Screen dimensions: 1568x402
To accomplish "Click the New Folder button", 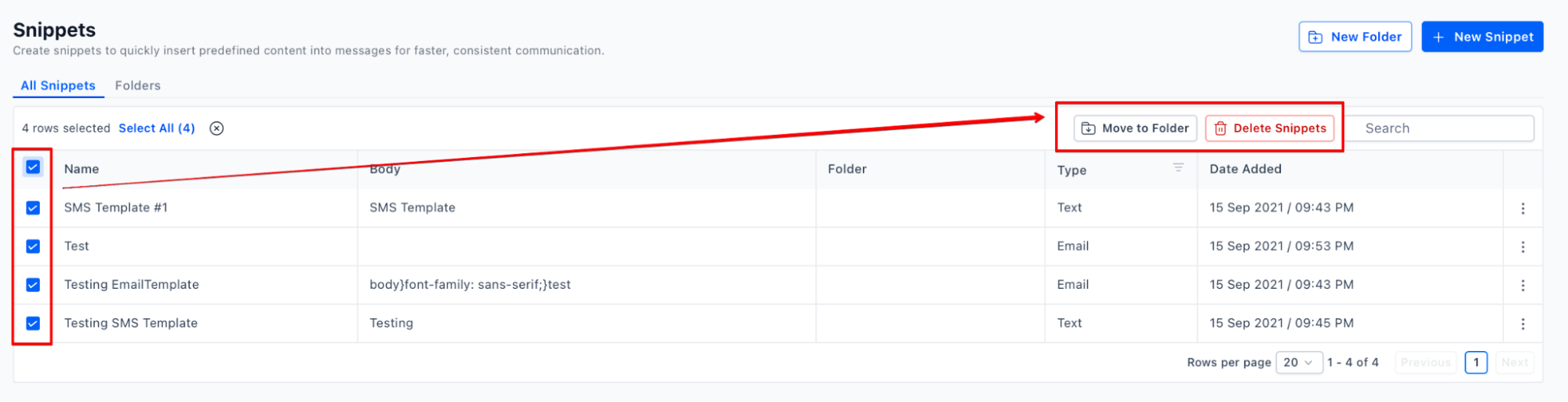I will click(1355, 37).
